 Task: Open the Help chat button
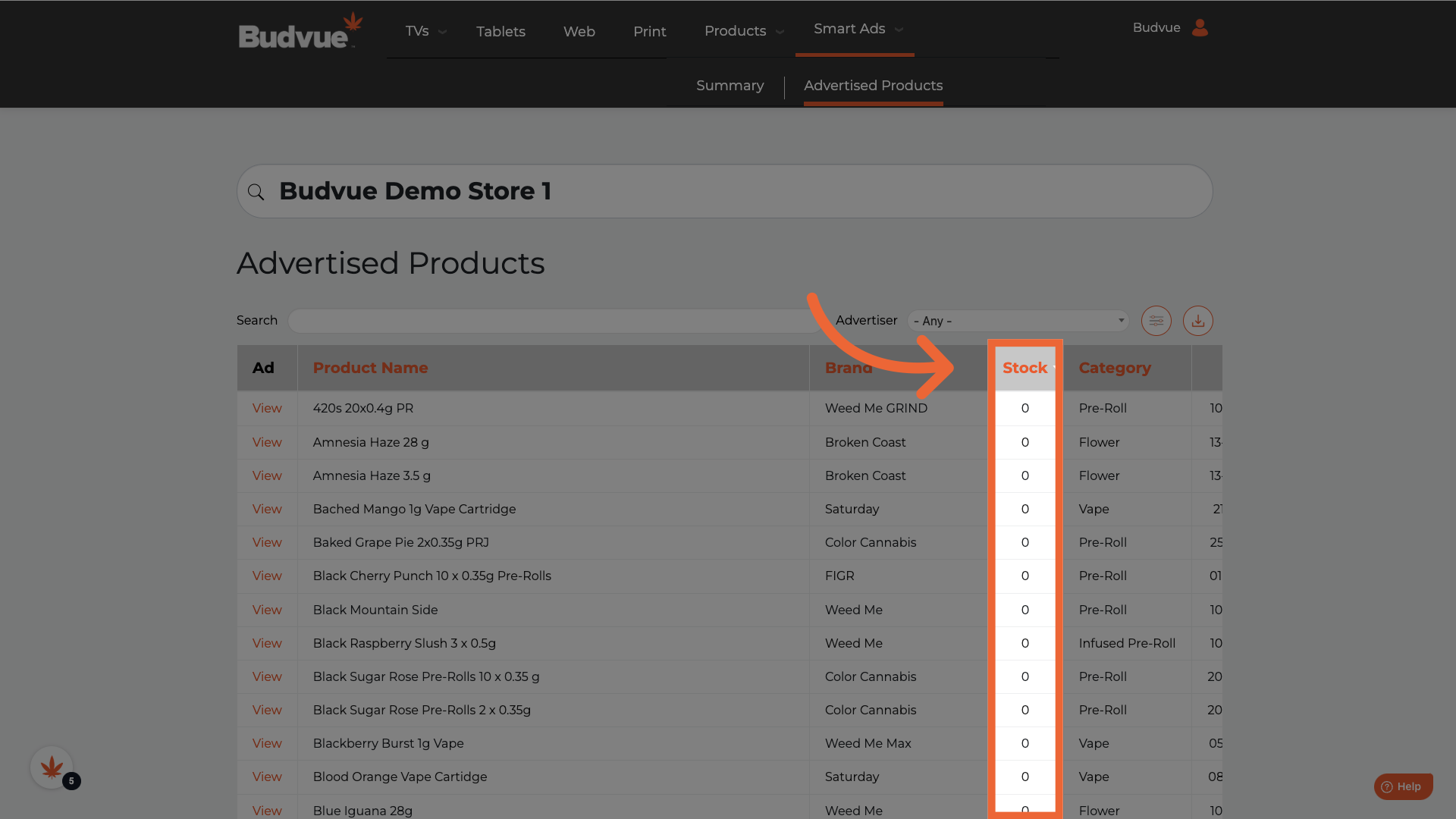tap(1402, 786)
